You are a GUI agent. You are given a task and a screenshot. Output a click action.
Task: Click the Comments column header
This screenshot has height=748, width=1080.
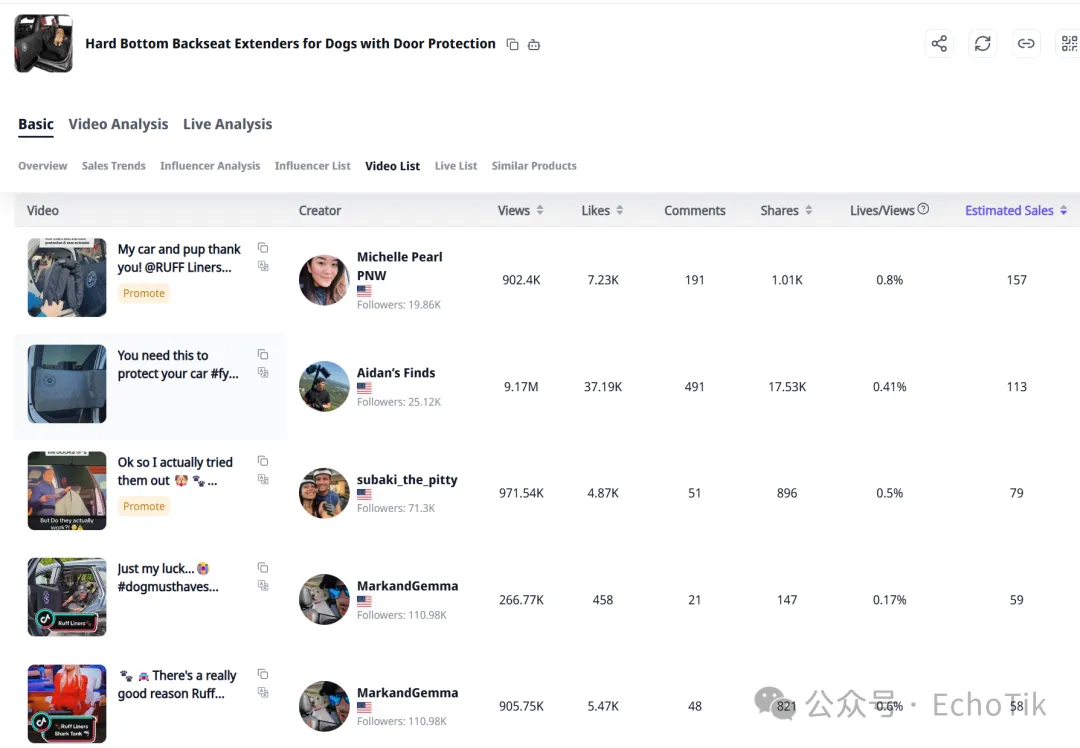click(694, 211)
